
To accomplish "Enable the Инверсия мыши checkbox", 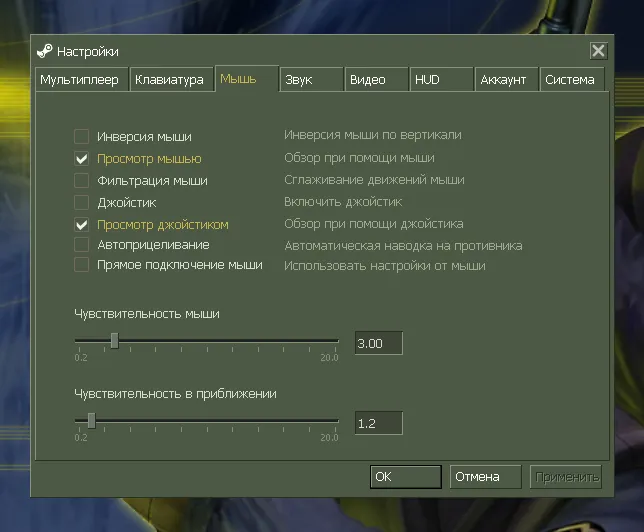I will click(x=81, y=136).
